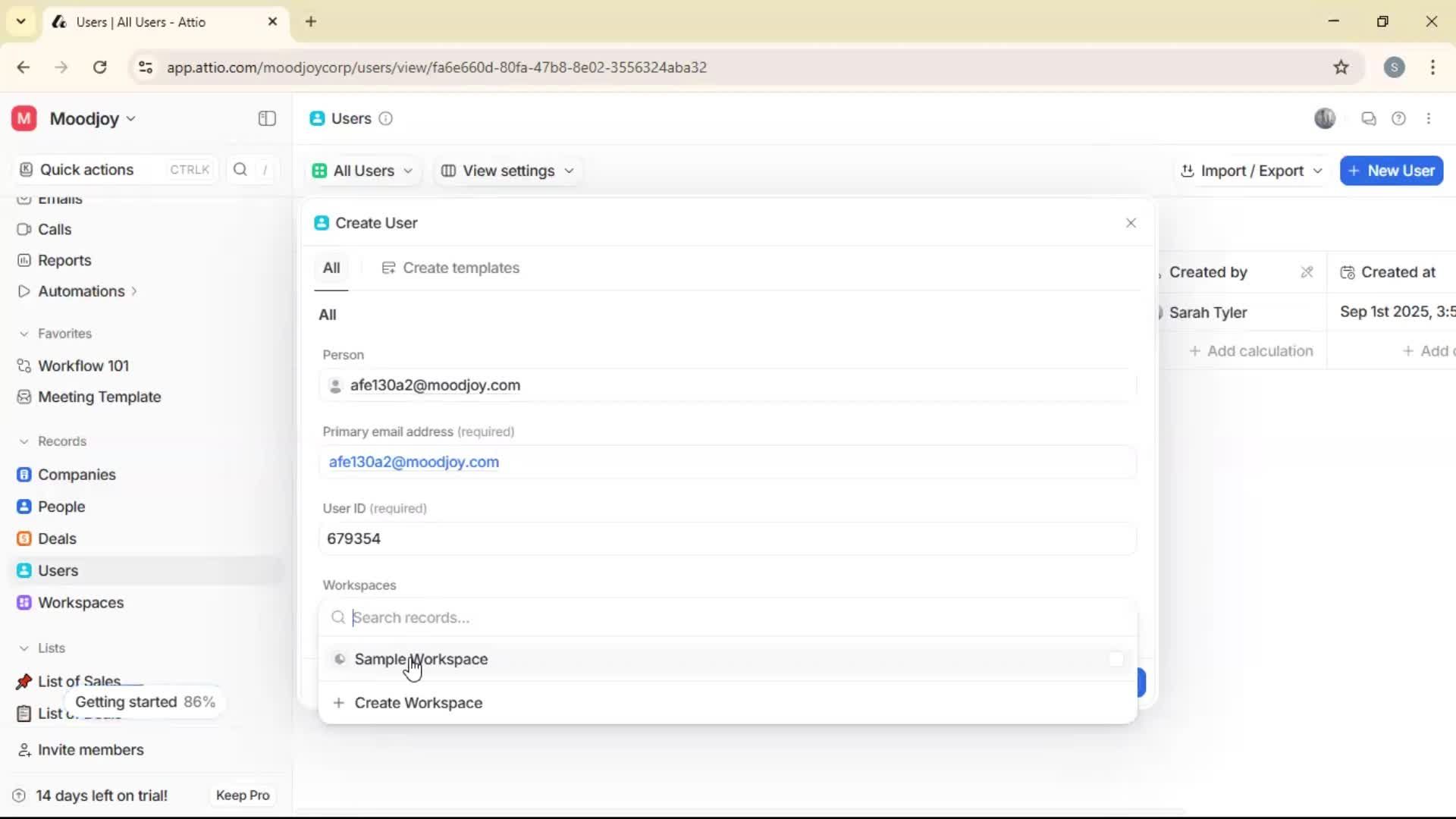This screenshot has height=819, width=1456.
Task: Open the three-dot overflow menu at top right
Action: point(1429,119)
